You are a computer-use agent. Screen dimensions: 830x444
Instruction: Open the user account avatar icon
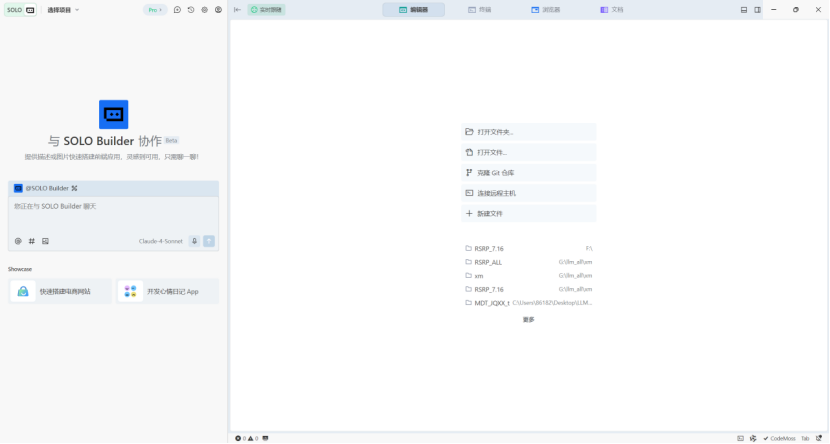pos(219,10)
